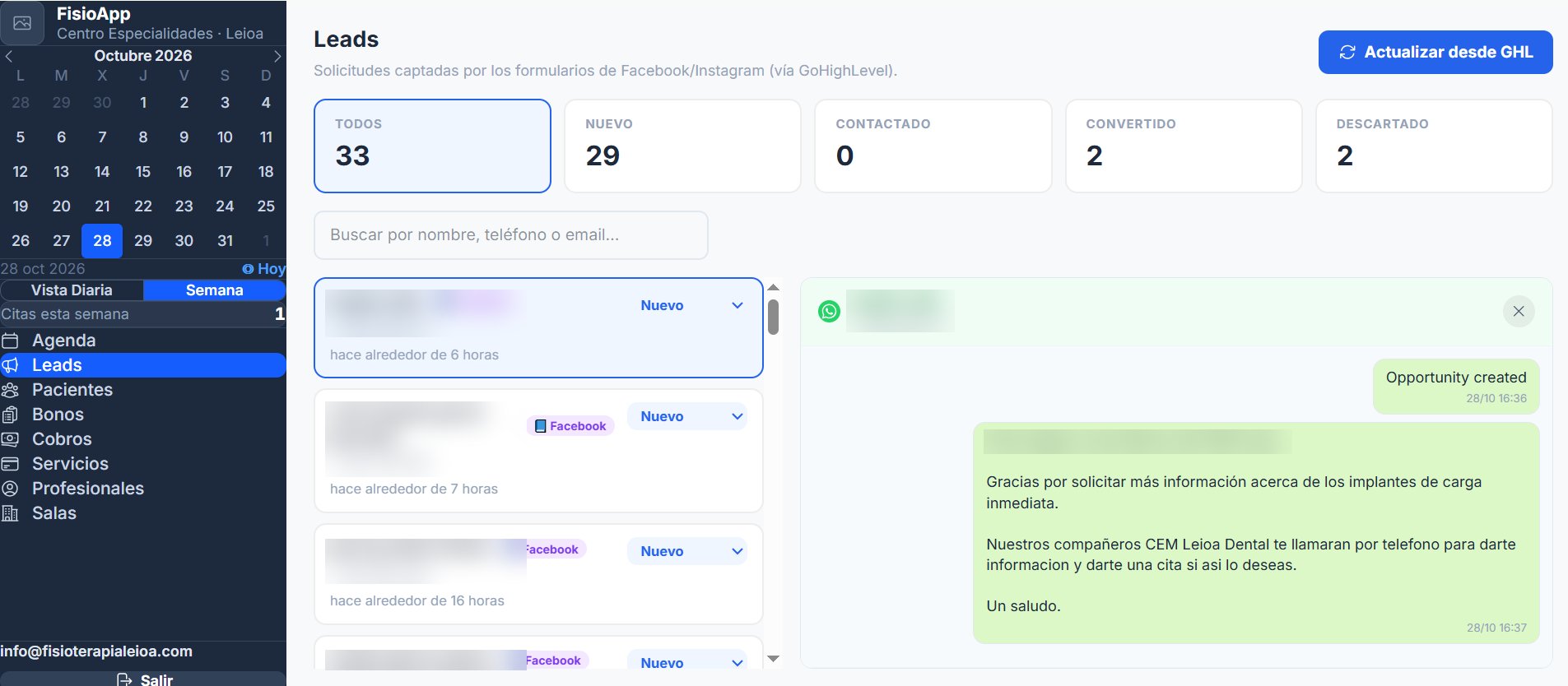Click scroll-up arrow of leads list
The height and width of the screenshot is (686, 1568).
(x=773, y=287)
